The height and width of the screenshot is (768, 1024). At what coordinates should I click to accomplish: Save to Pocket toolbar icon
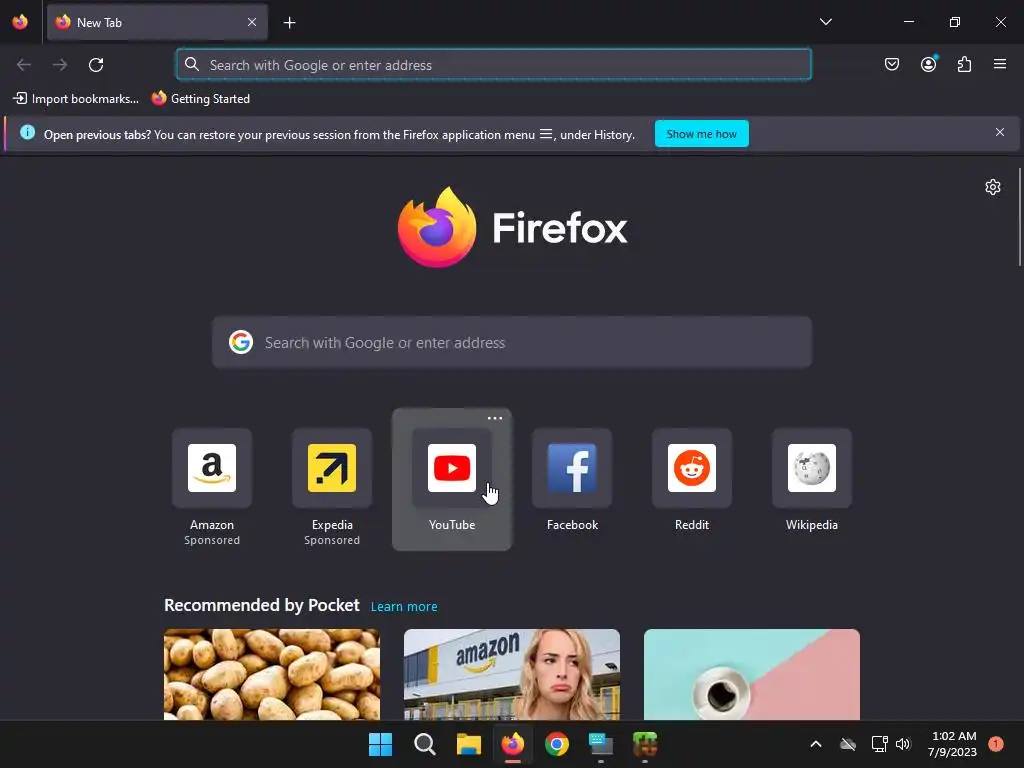(x=892, y=64)
